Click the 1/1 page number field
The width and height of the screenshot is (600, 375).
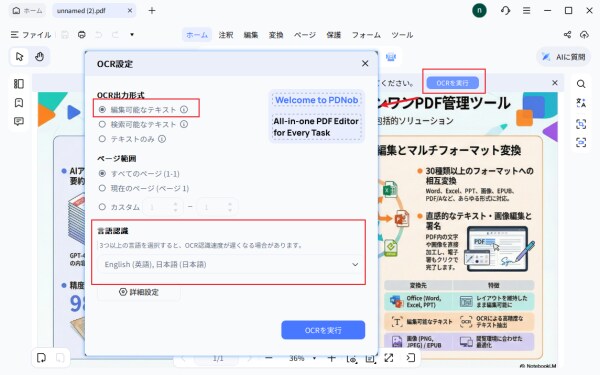click(218, 359)
